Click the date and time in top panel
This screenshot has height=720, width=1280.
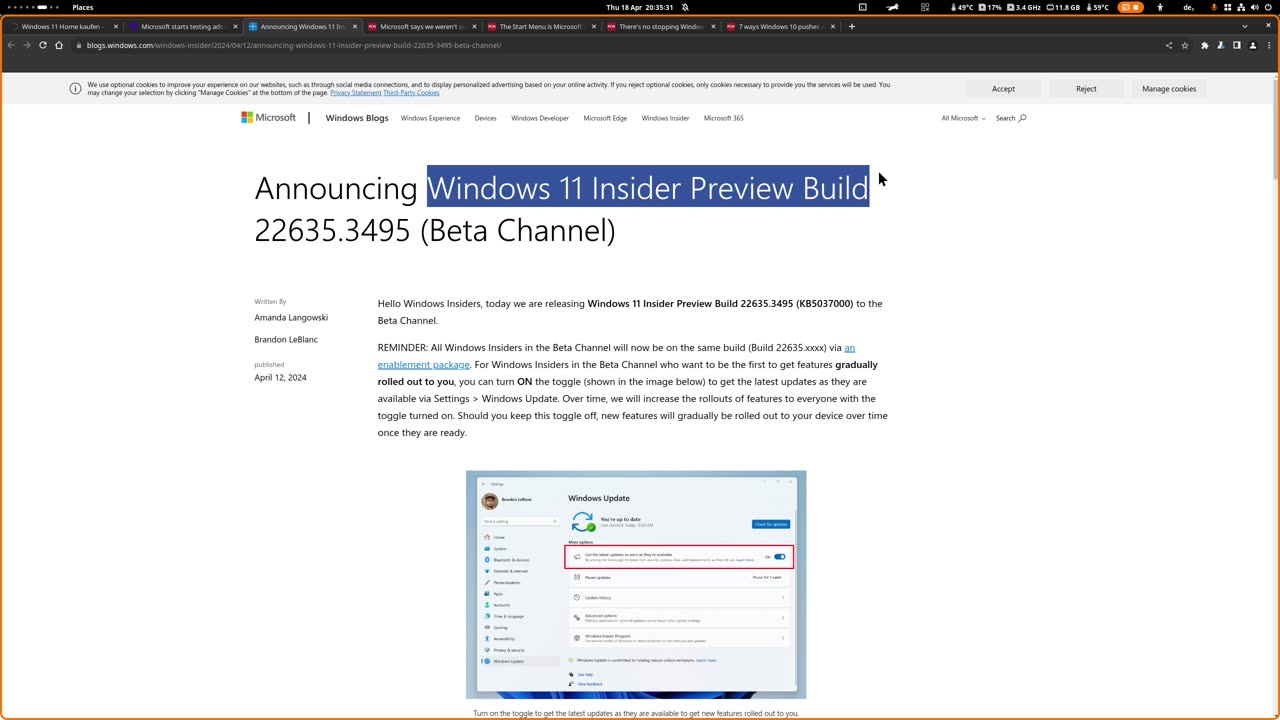[640, 7]
